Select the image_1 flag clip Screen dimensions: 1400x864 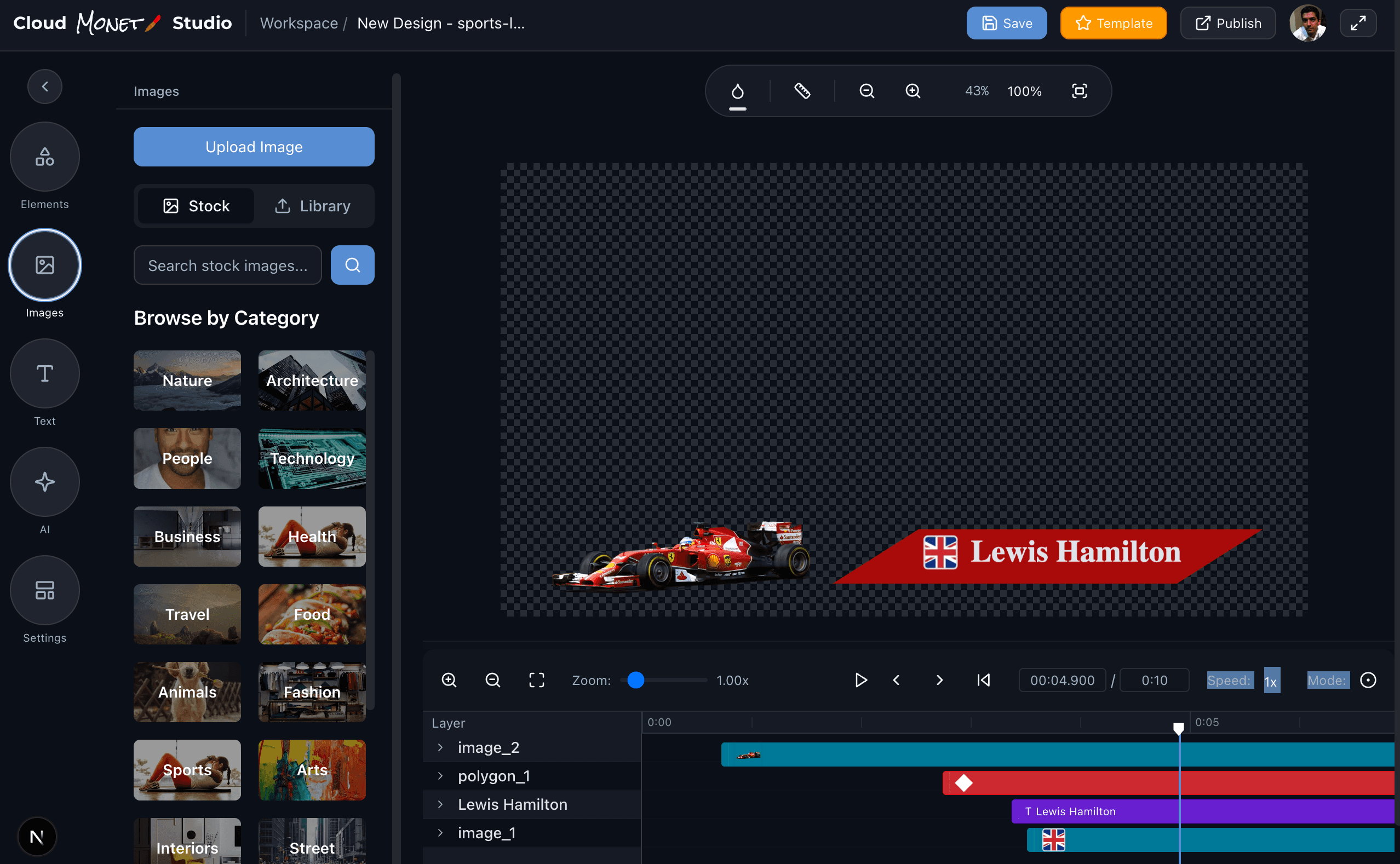click(1210, 840)
